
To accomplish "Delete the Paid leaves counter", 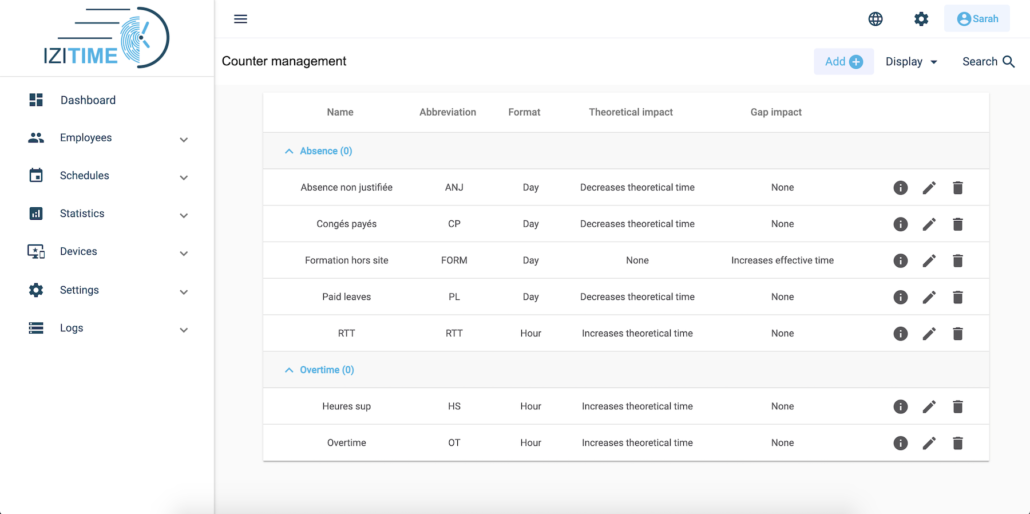I will (958, 297).
